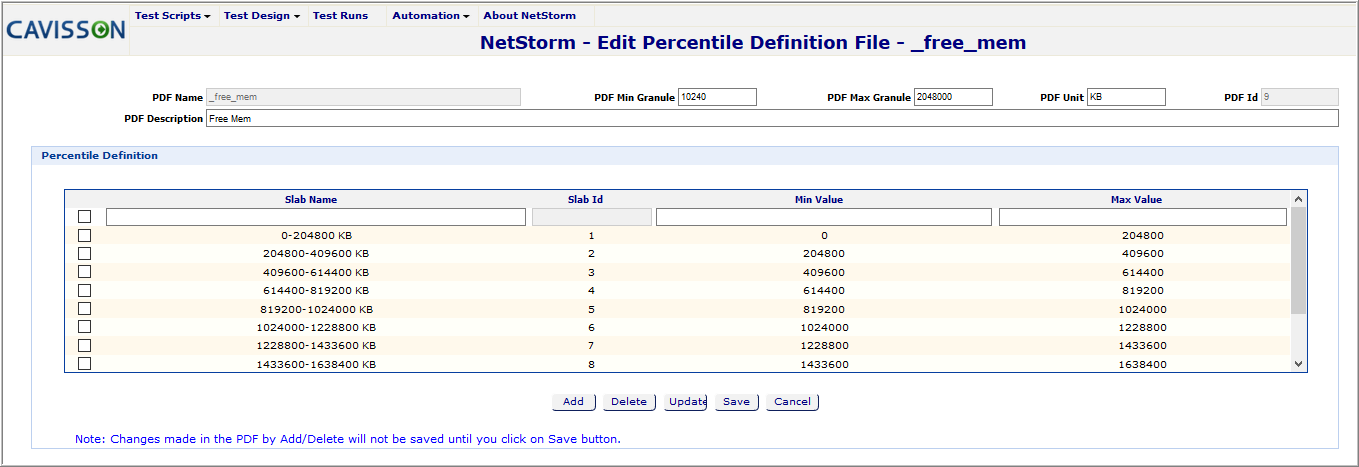1359x467 pixels.
Task: Click Slab Id cell '5'
Action: click(x=591, y=309)
